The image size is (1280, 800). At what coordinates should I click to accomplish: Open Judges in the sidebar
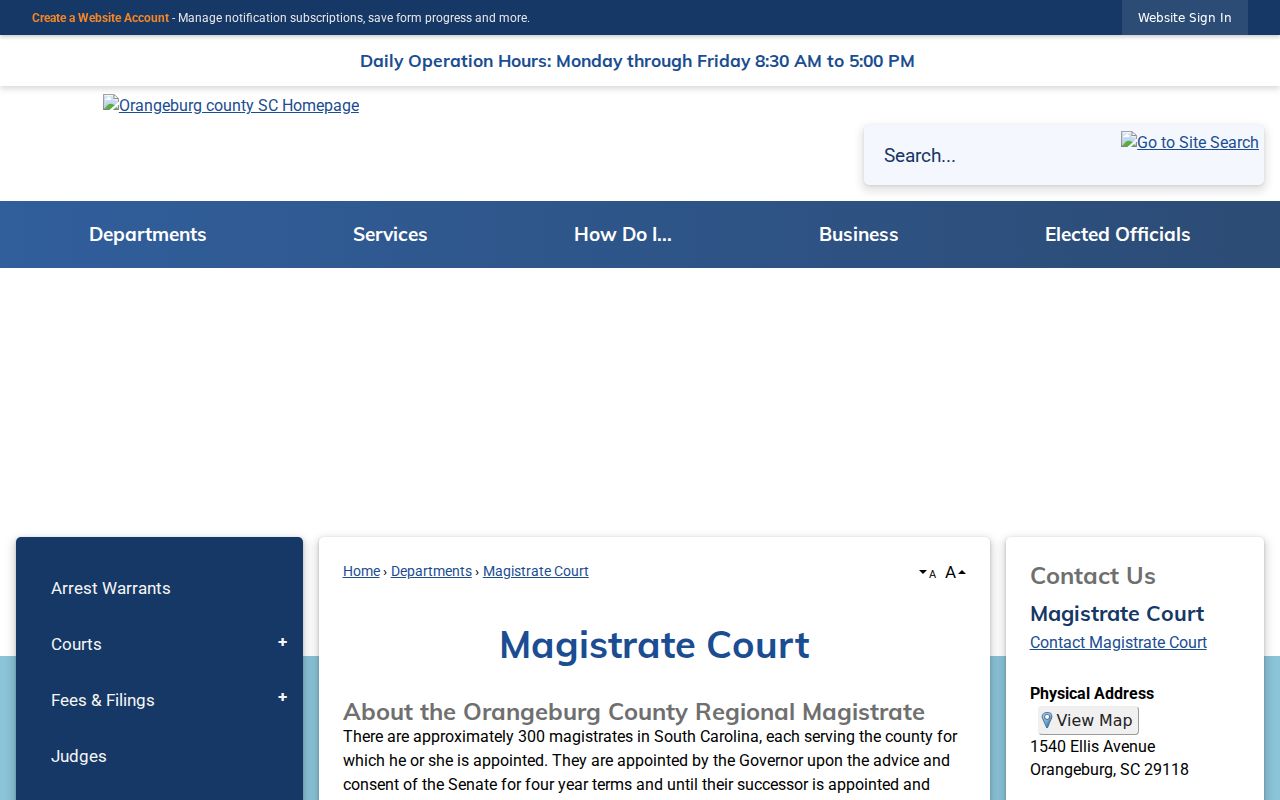click(79, 756)
